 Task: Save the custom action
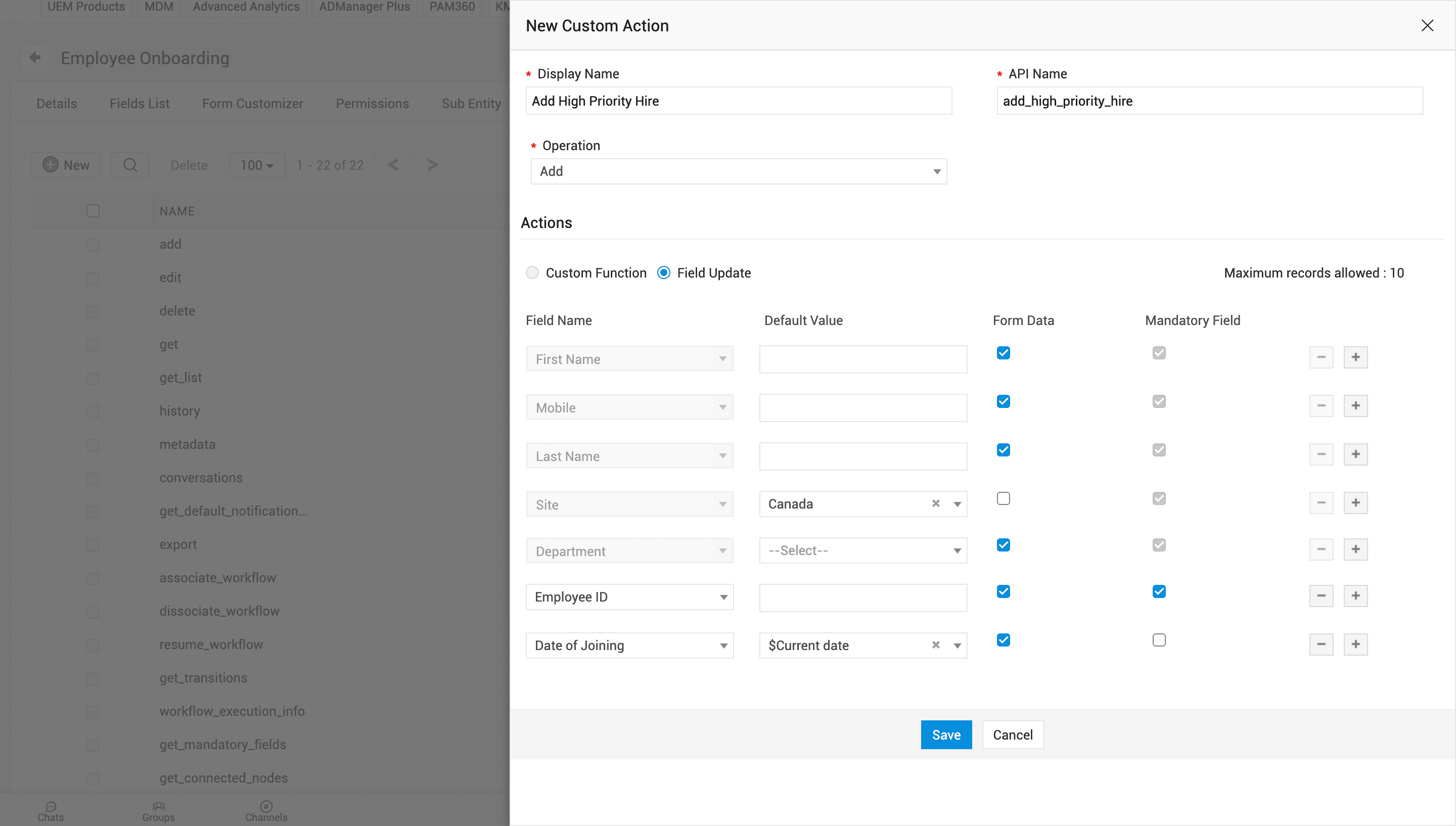[x=946, y=735]
